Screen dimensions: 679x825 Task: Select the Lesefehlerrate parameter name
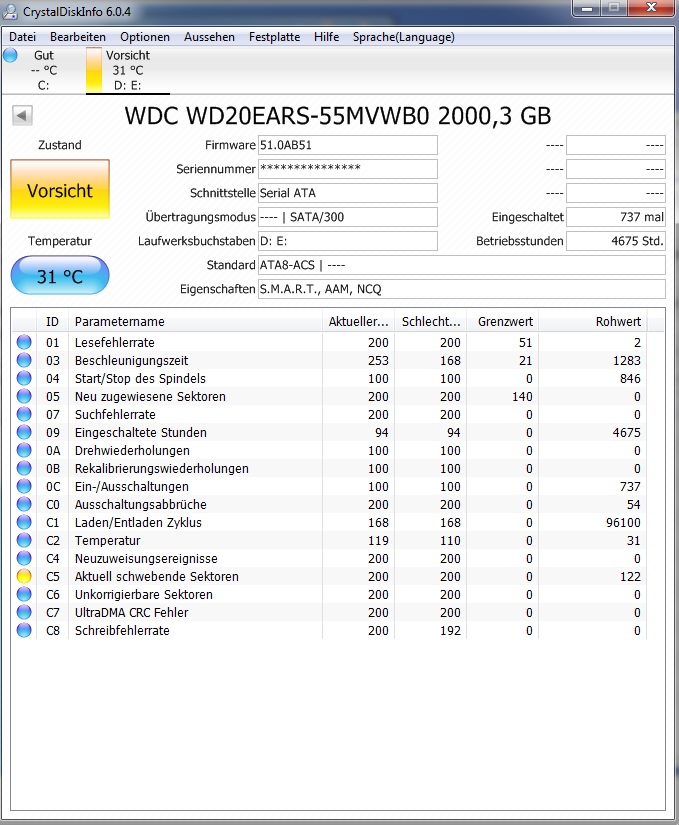coord(115,343)
